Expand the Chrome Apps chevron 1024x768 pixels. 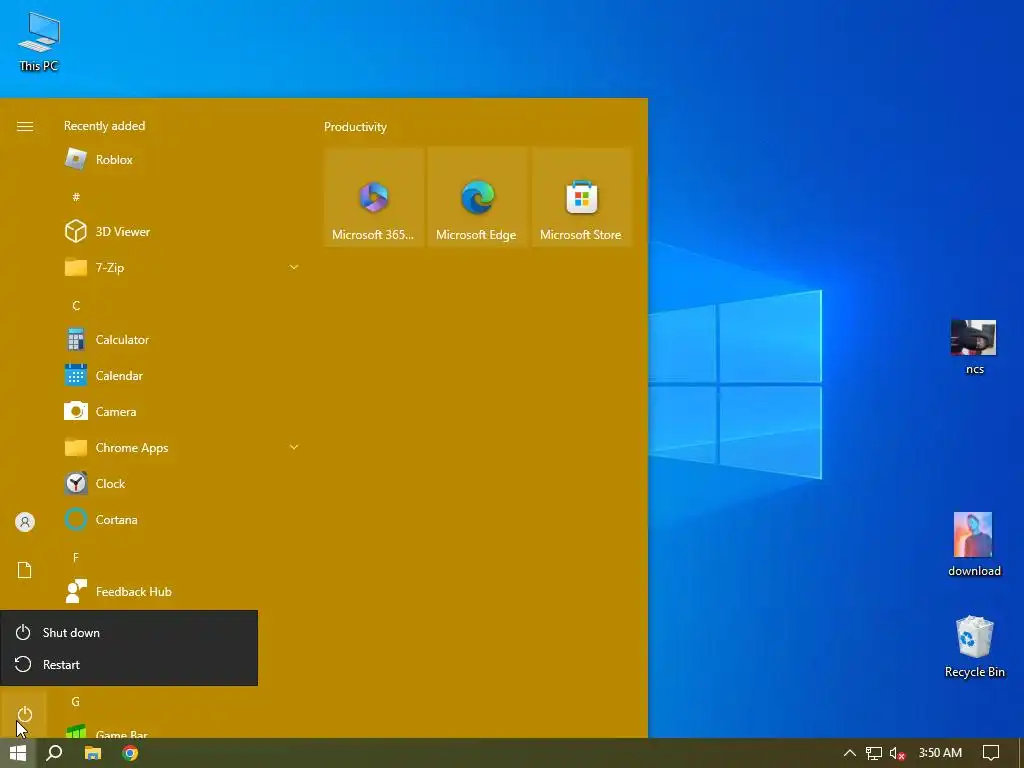(x=294, y=447)
